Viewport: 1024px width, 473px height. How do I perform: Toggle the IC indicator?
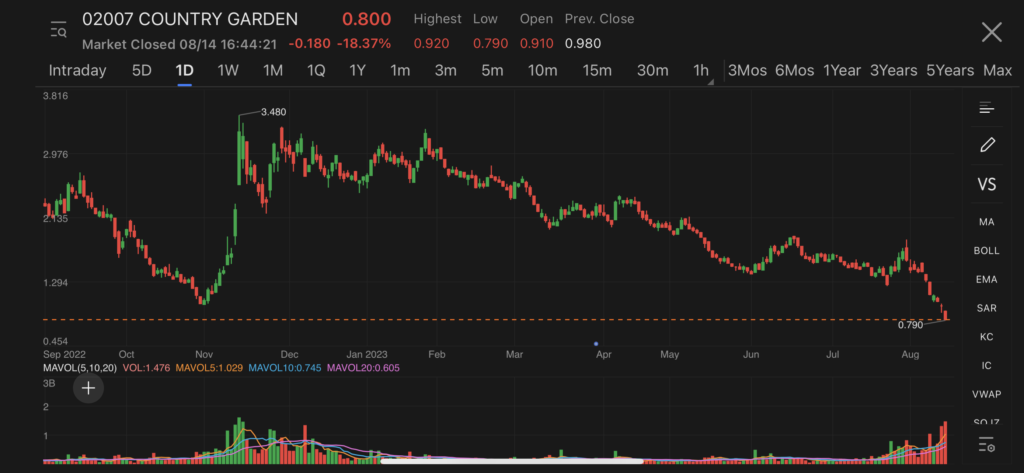pos(986,366)
